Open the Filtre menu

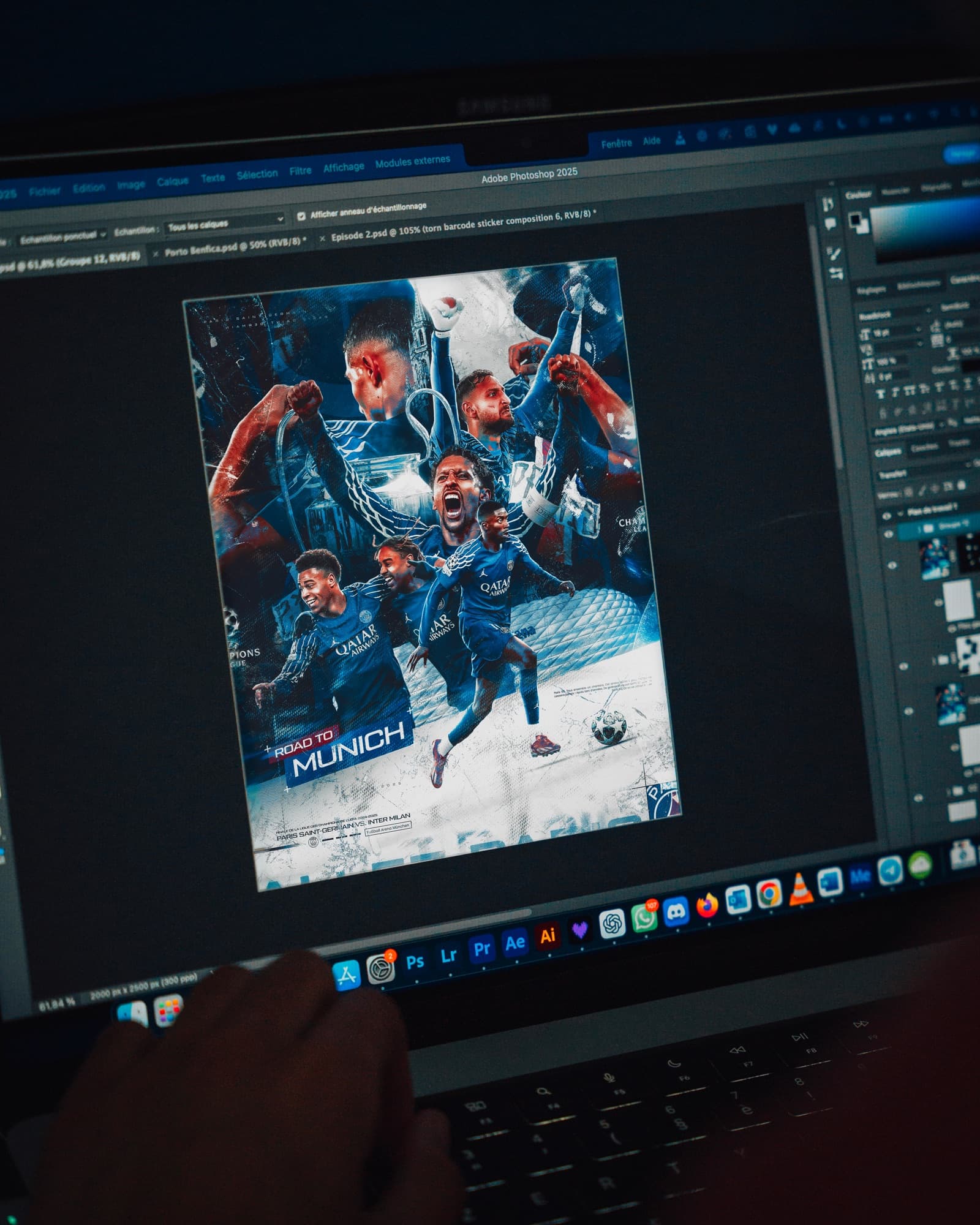coord(300,170)
